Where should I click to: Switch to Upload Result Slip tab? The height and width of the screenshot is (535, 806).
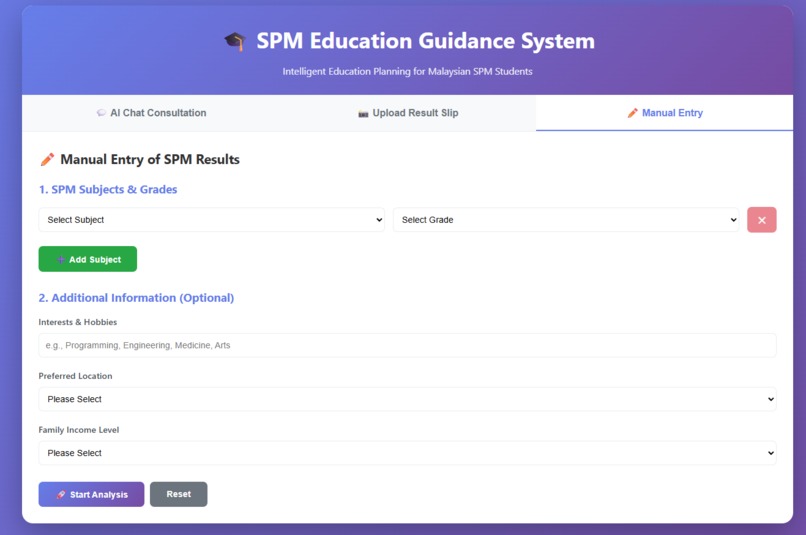[408, 113]
